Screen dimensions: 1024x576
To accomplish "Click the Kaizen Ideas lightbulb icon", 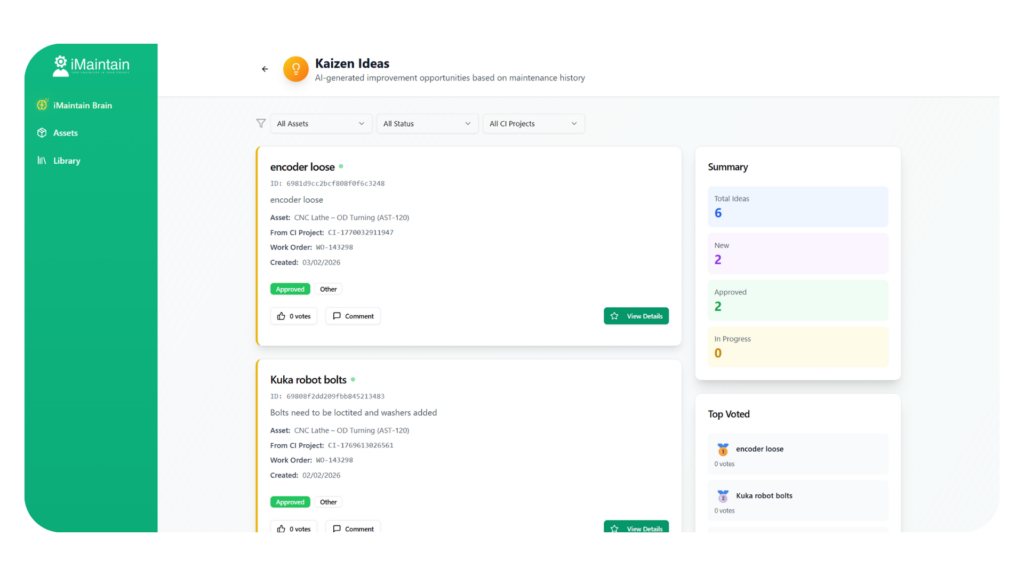I will click(295, 69).
